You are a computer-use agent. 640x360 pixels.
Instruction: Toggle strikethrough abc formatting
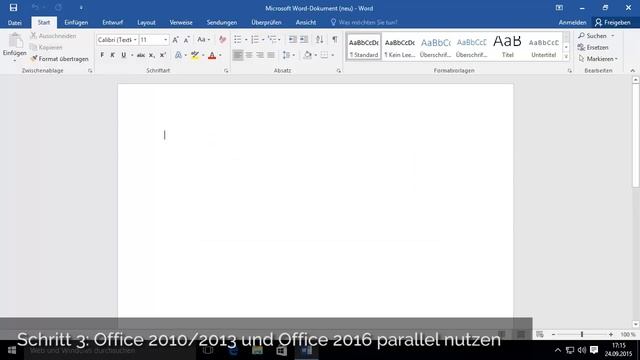point(141,55)
